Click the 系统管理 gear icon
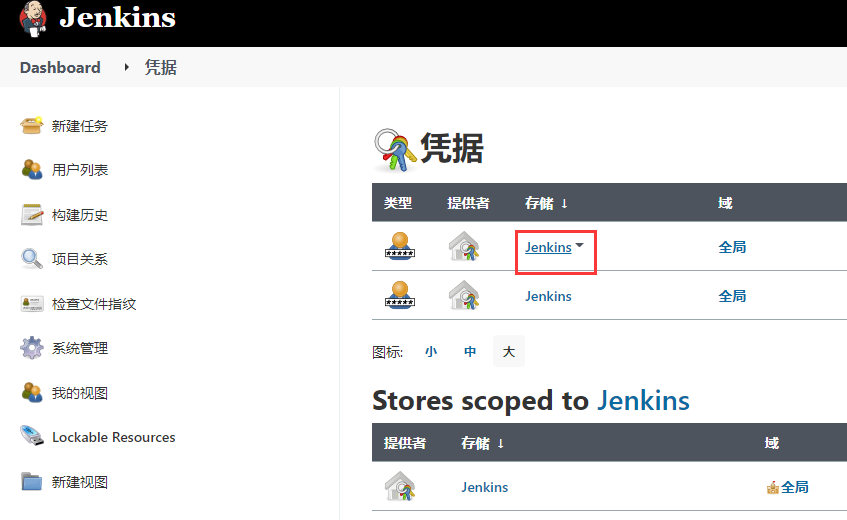This screenshot has height=520, width=847. tap(32, 348)
